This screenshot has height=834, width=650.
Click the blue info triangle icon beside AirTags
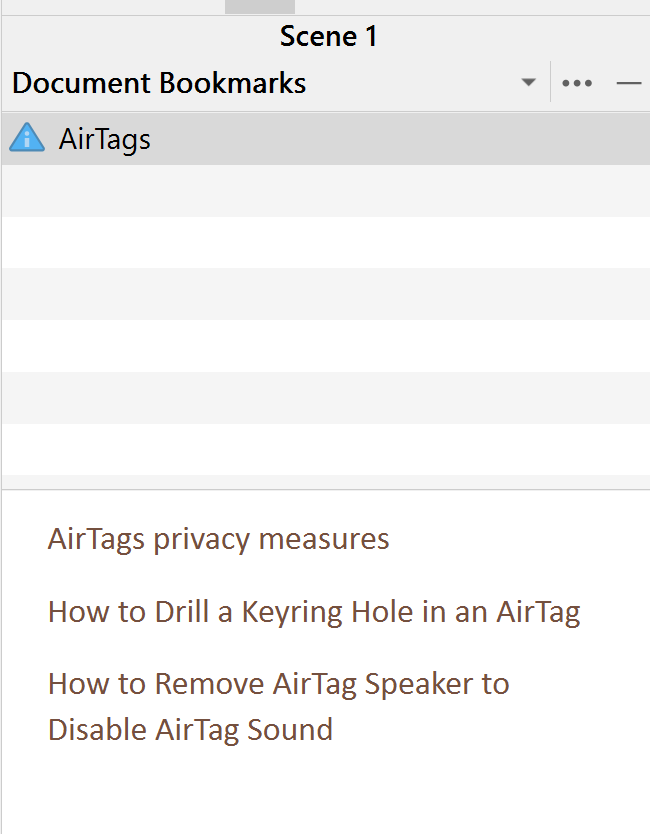pyautogui.click(x=27, y=138)
